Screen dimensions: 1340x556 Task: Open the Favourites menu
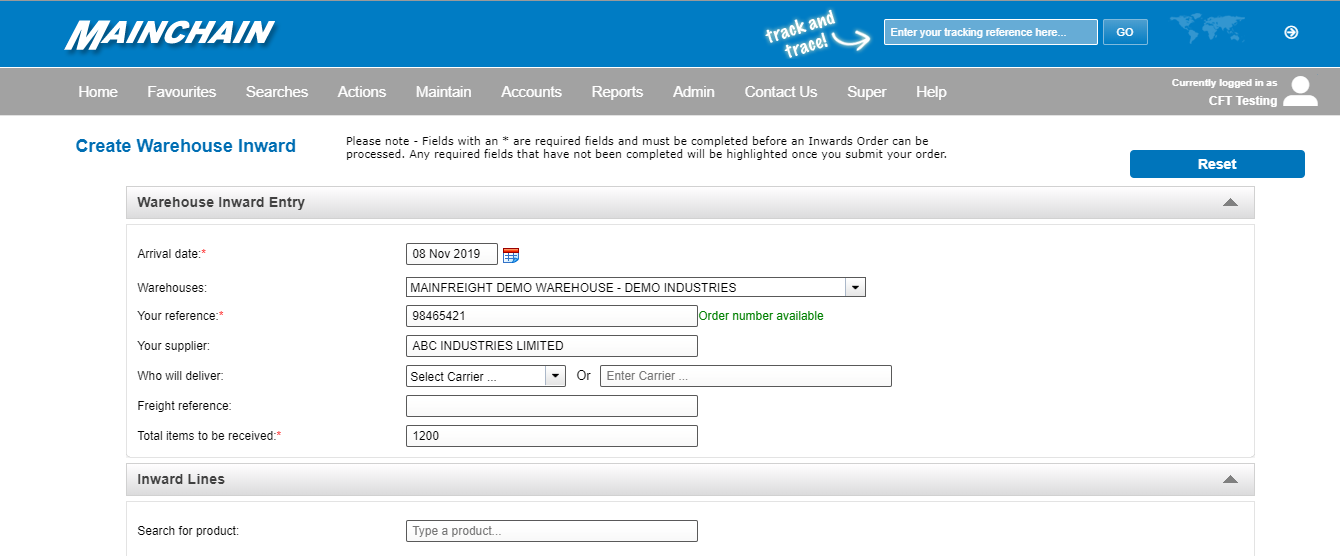pyautogui.click(x=181, y=92)
